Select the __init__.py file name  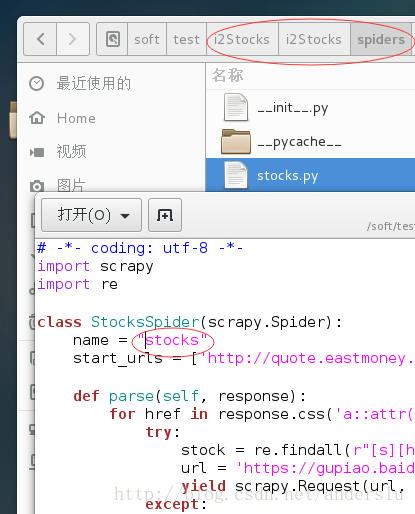[293, 108]
